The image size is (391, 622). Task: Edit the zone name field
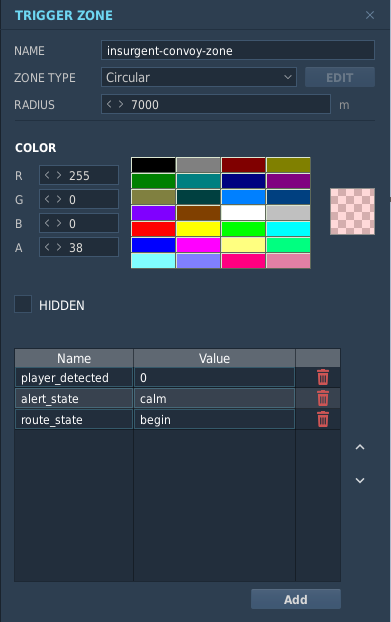238,50
